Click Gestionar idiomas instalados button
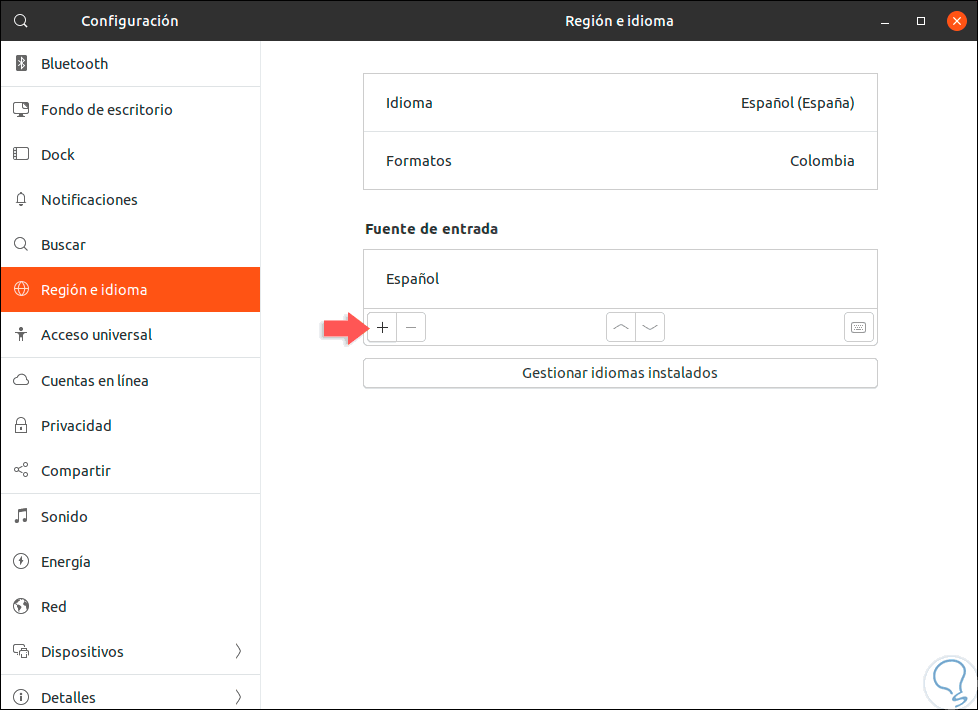 click(620, 373)
